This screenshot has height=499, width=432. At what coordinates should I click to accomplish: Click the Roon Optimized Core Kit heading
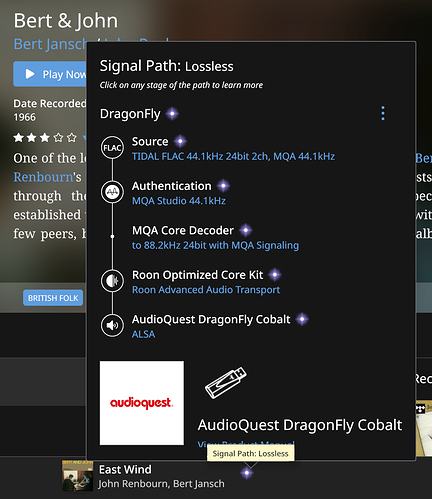click(x=198, y=275)
